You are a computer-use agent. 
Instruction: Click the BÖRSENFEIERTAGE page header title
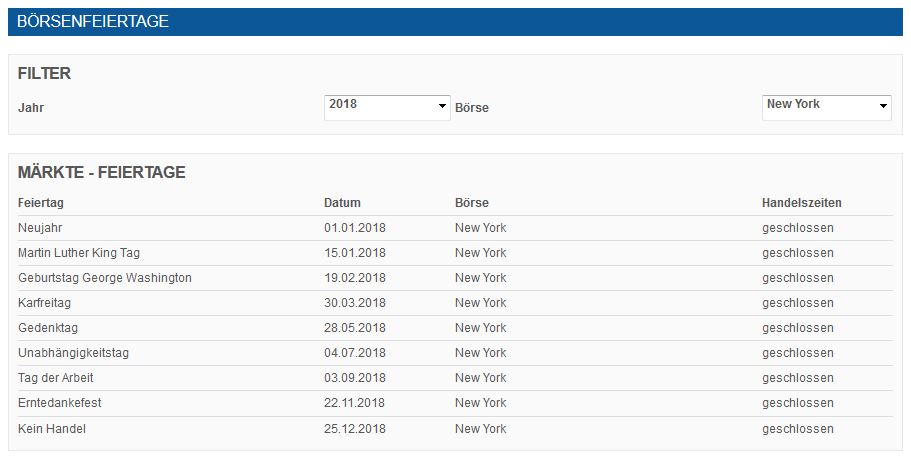pos(93,22)
